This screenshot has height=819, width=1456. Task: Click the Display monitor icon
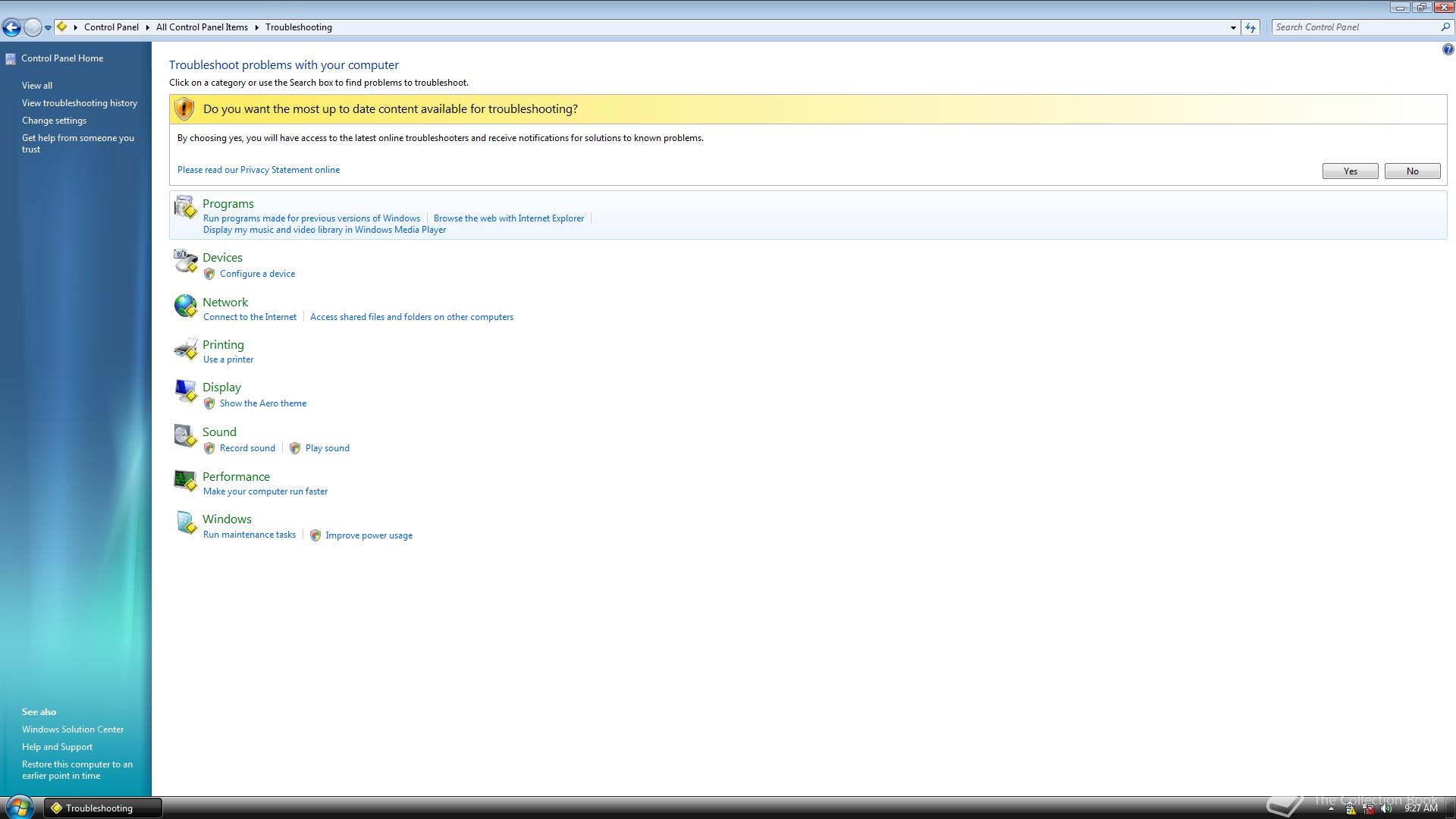[x=185, y=391]
